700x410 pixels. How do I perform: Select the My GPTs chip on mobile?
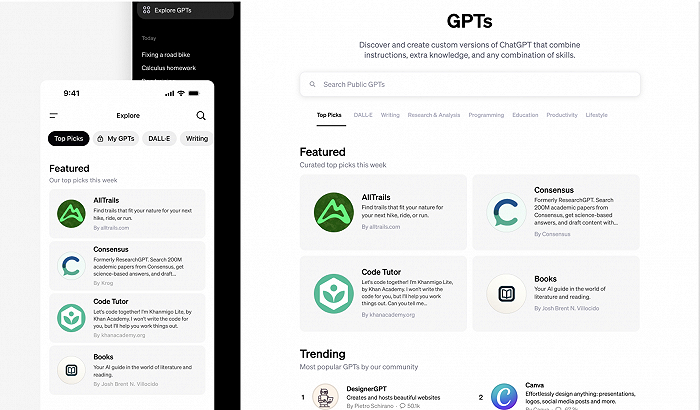coord(116,138)
